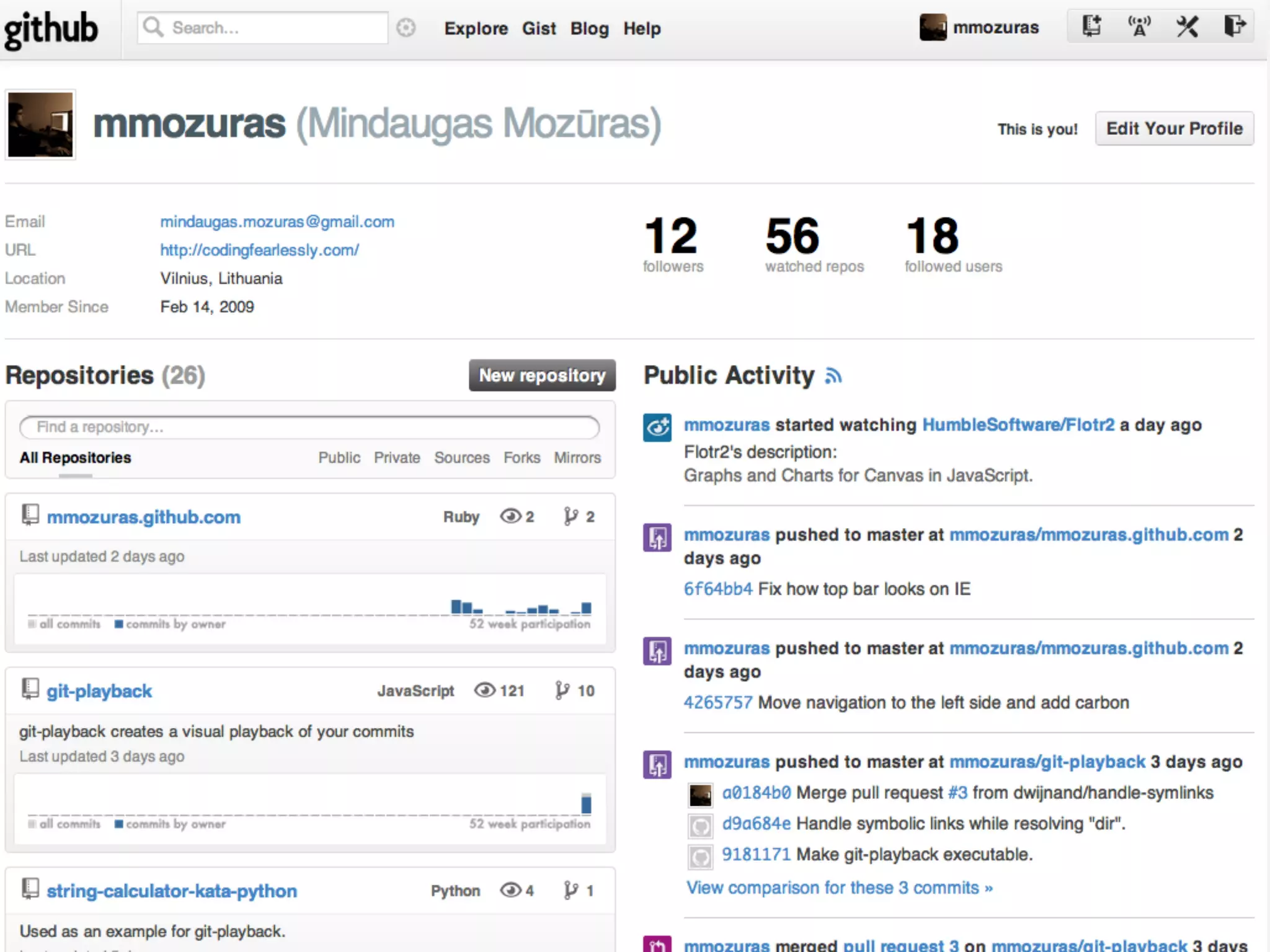Open the HumbleSoftware/Flotr2 link

1018,425
